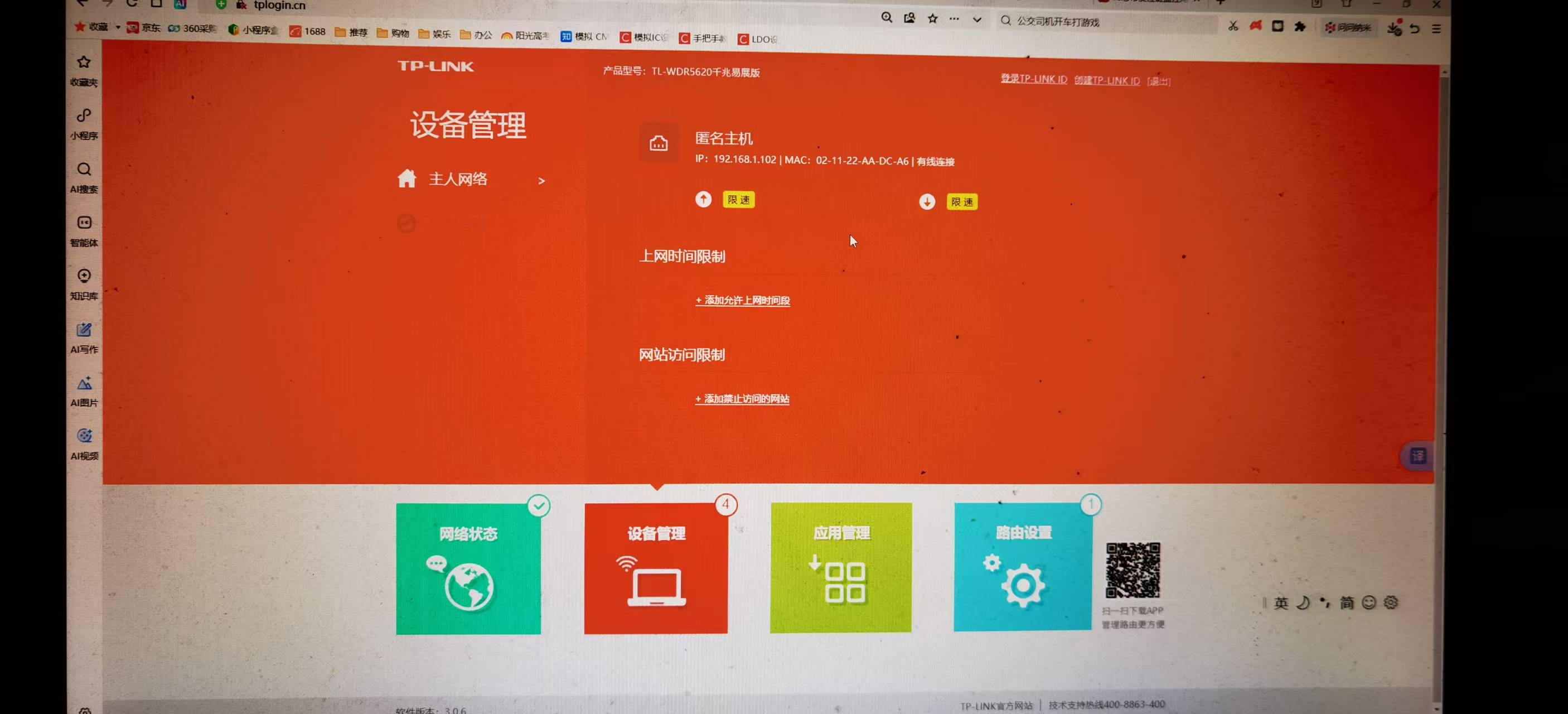
Task: Click the image capture icon in address bar
Action: tap(909, 18)
